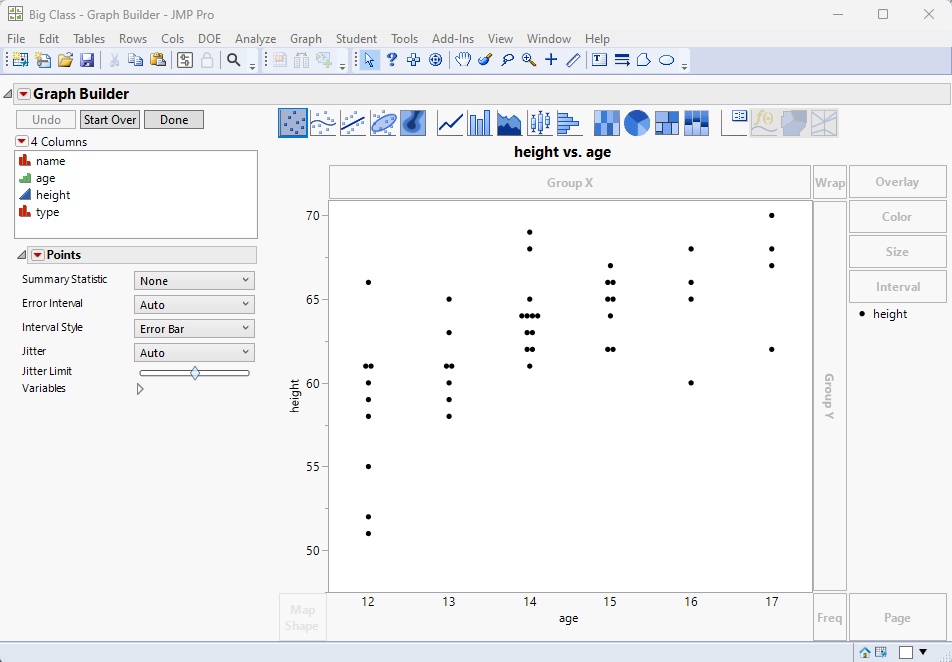The height and width of the screenshot is (662, 952).
Task: Expand the Variables disclosure triangle
Action: point(140,389)
